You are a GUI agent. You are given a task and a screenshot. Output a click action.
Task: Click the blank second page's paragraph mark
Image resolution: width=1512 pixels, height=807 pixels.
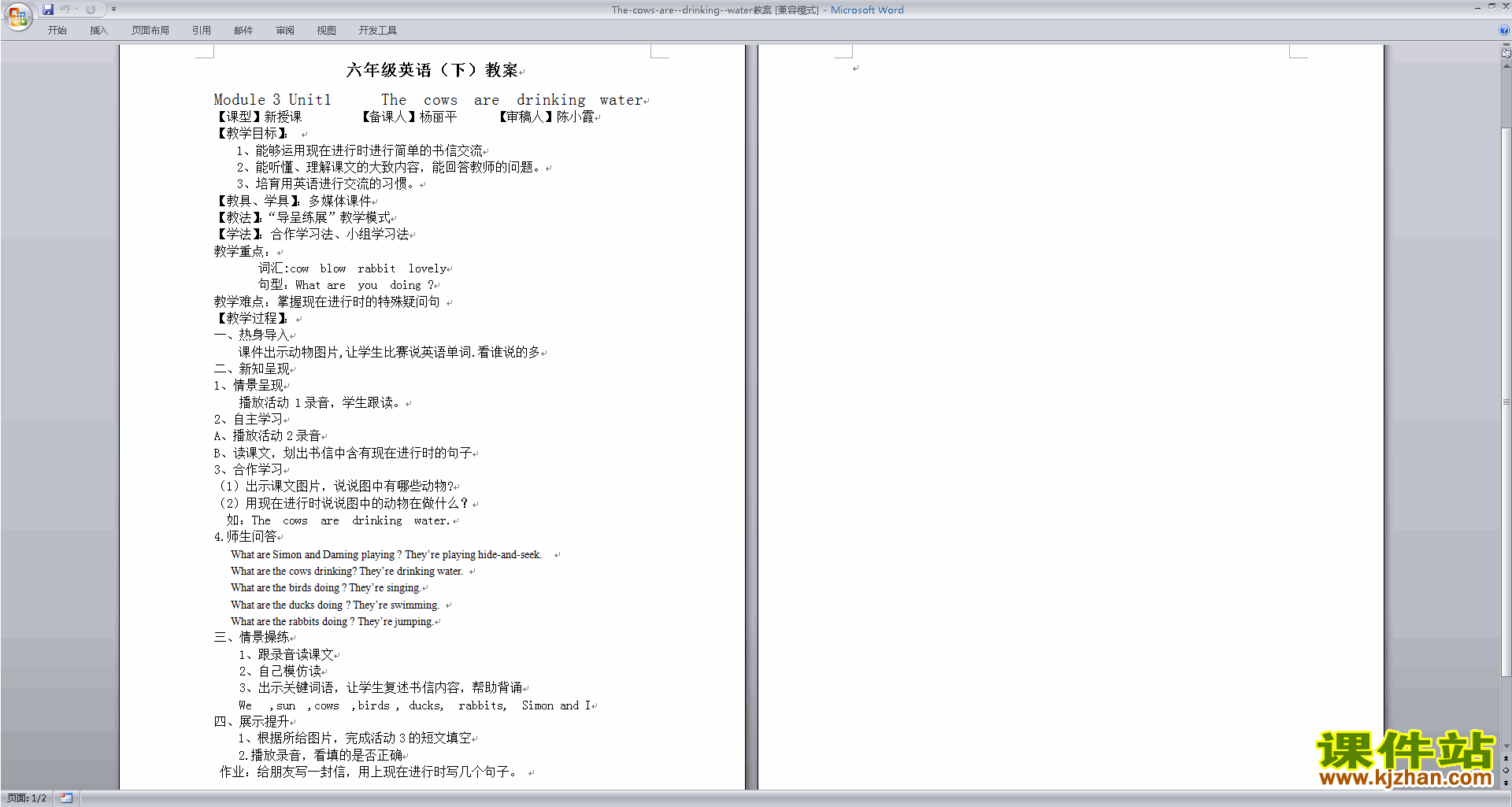pyautogui.click(x=855, y=68)
